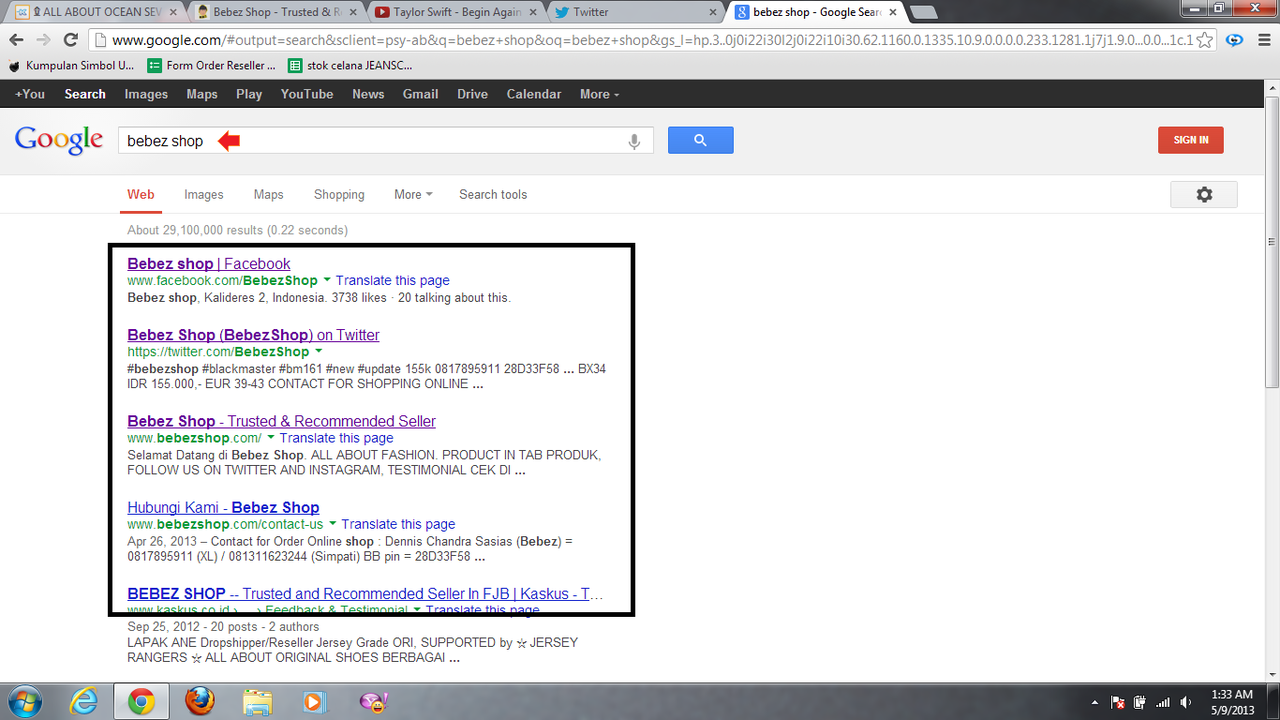Expand arrow next to www.bebezshop.com/

[271, 438]
